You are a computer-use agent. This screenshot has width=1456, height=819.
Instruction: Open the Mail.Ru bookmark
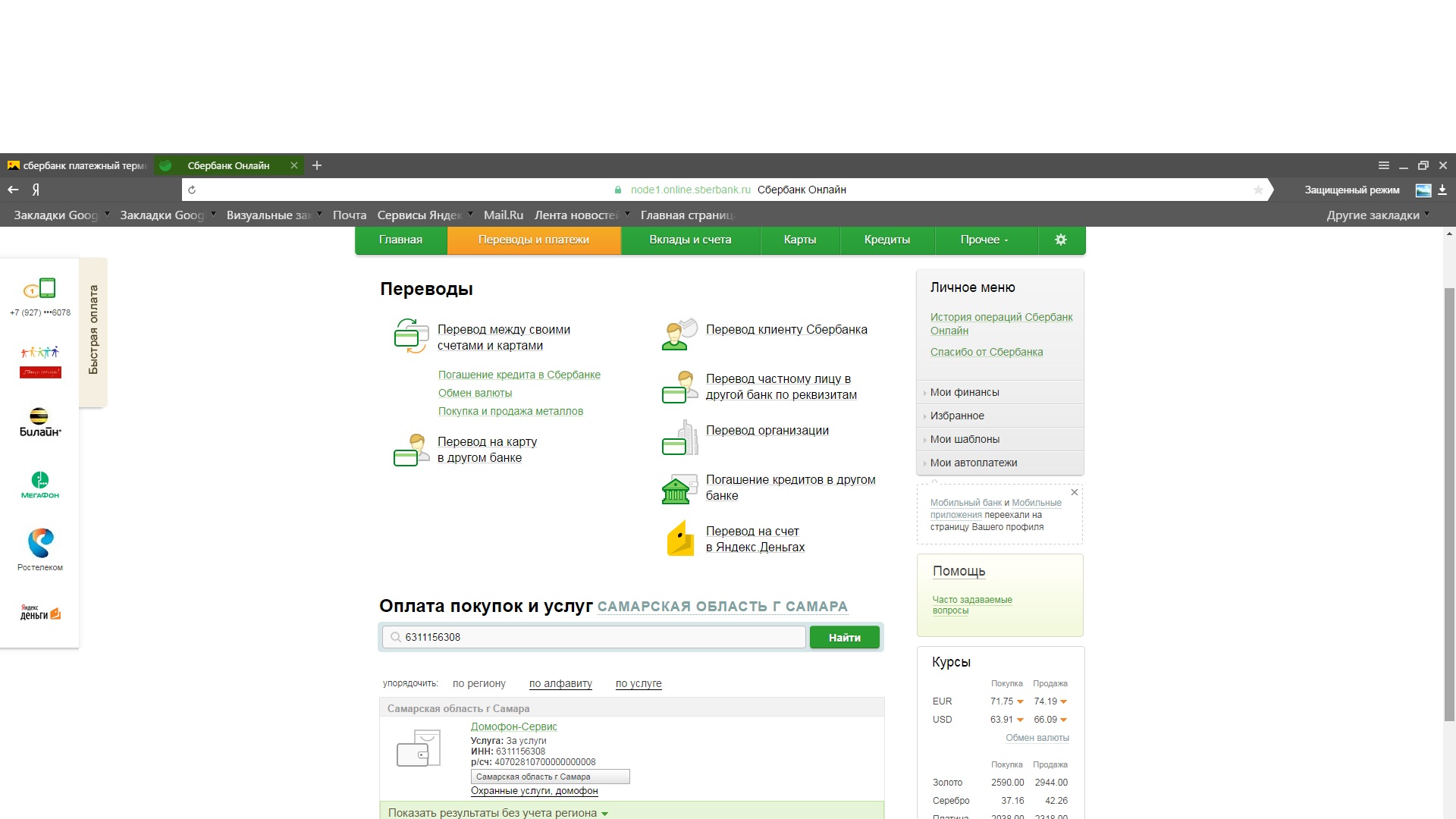click(504, 215)
